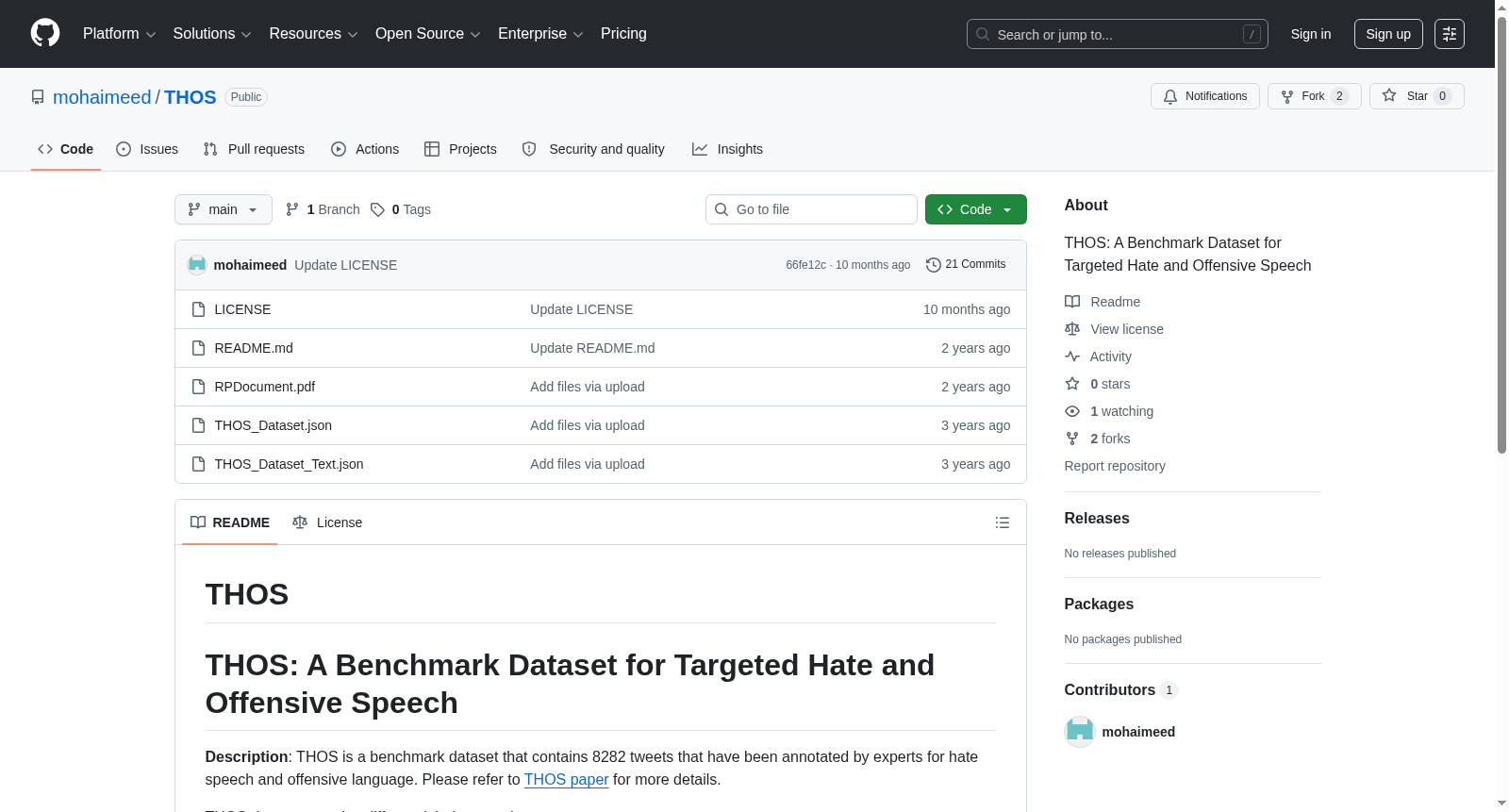Focus the Search or jump to field

(1118, 34)
